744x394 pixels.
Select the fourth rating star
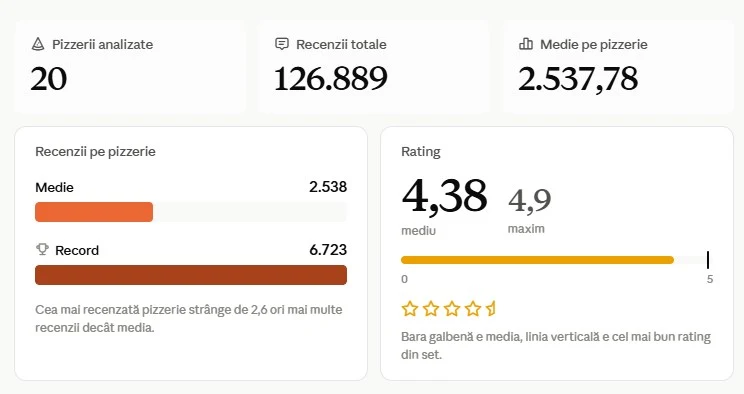point(473,309)
